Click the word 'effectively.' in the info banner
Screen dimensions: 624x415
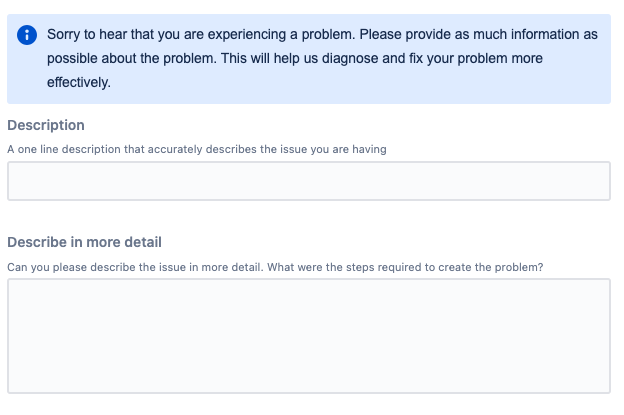[x=79, y=83]
